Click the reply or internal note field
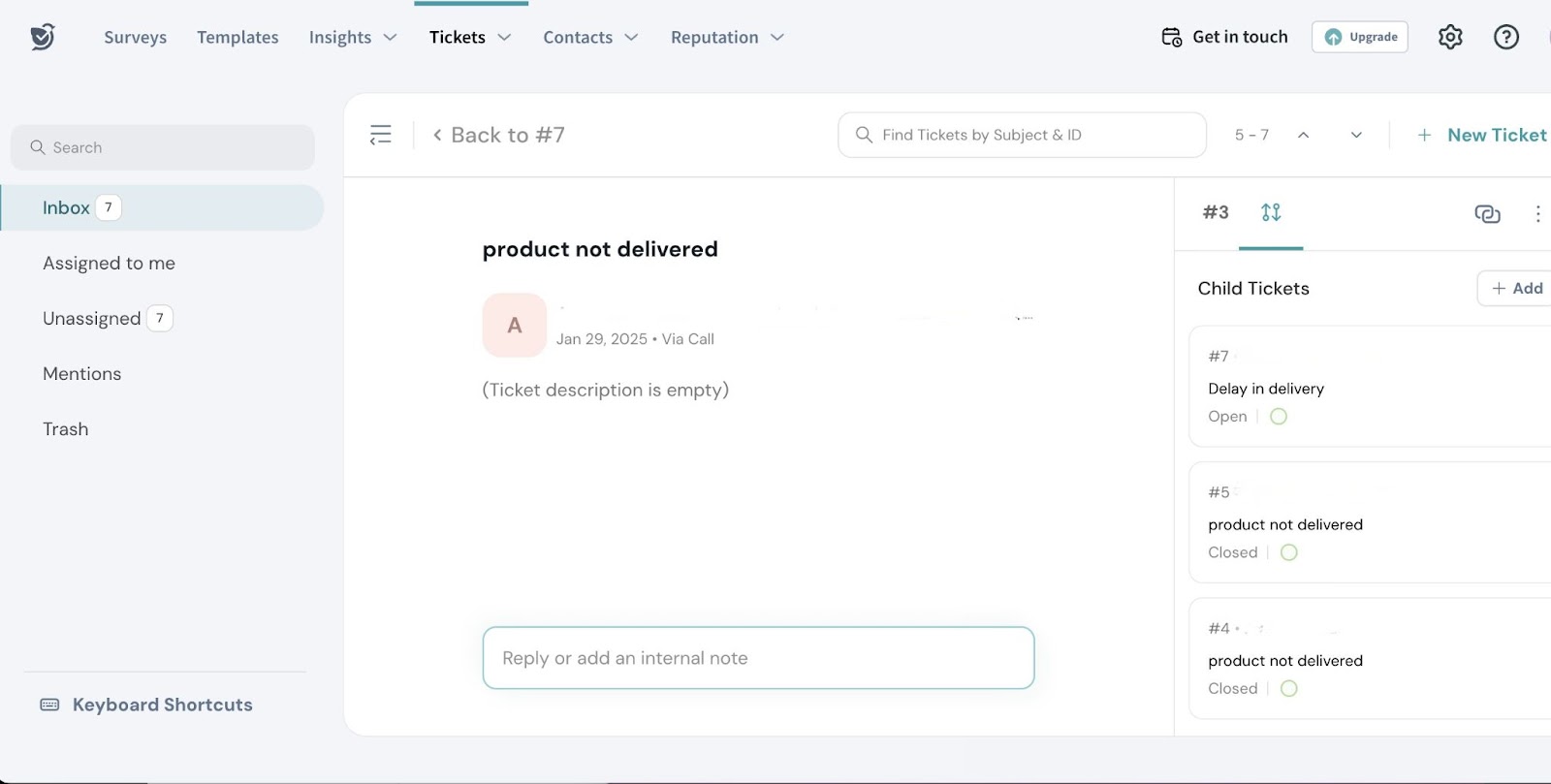1551x784 pixels. click(x=758, y=658)
